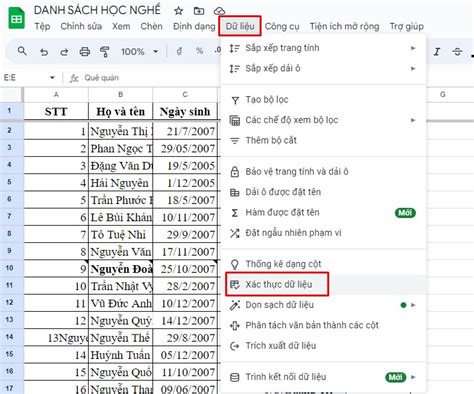Expand Trình kết nối dữ liệu submenu arrow

coord(413,377)
